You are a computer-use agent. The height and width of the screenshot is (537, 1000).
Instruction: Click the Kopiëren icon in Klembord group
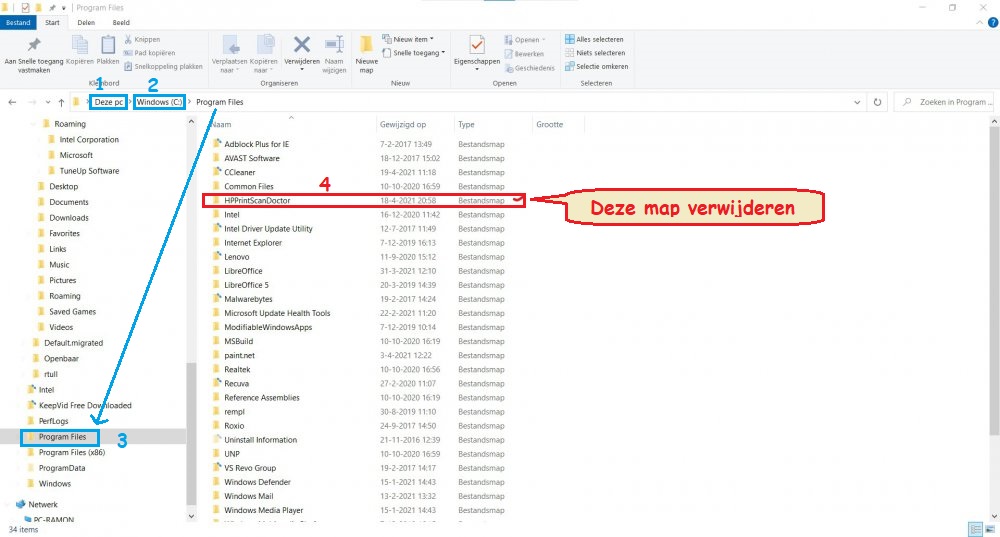tap(80, 45)
